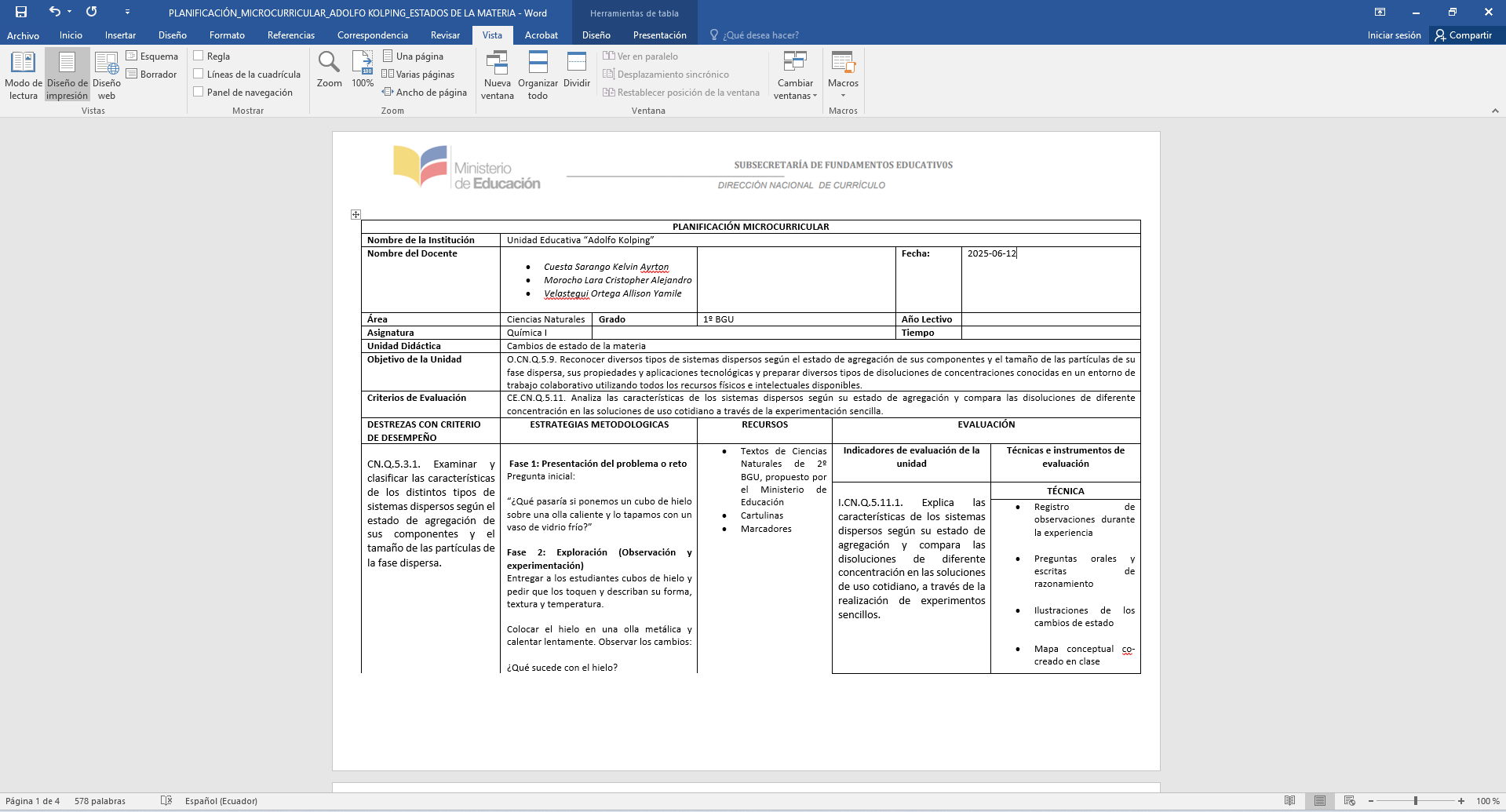Switch to Borrador view
This screenshot has width=1506, height=812.
pyautogui.click(x=151, y=75)
